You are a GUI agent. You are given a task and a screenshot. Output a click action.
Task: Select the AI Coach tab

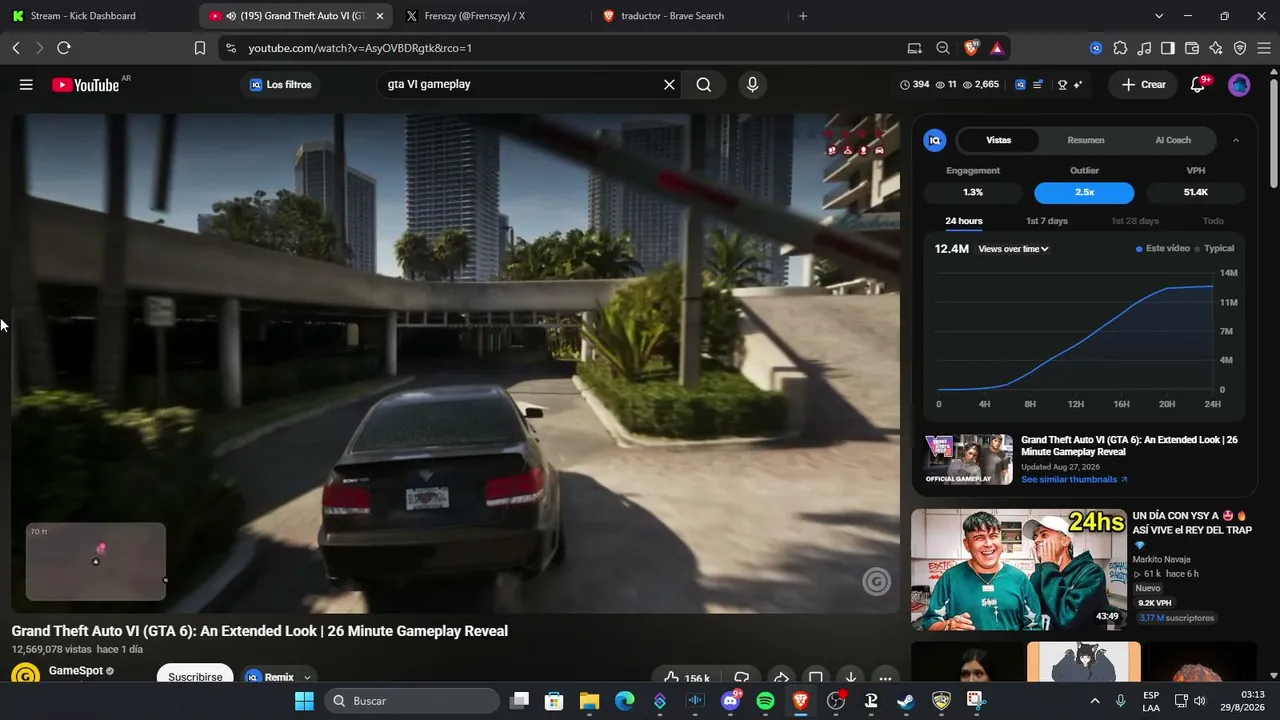(x=1173, y=140)
